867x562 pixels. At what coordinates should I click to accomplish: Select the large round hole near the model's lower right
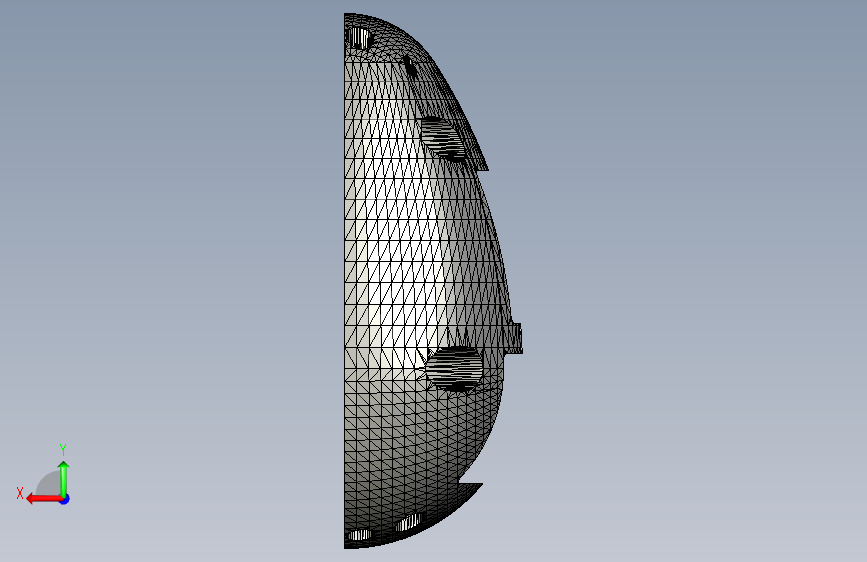455,369
